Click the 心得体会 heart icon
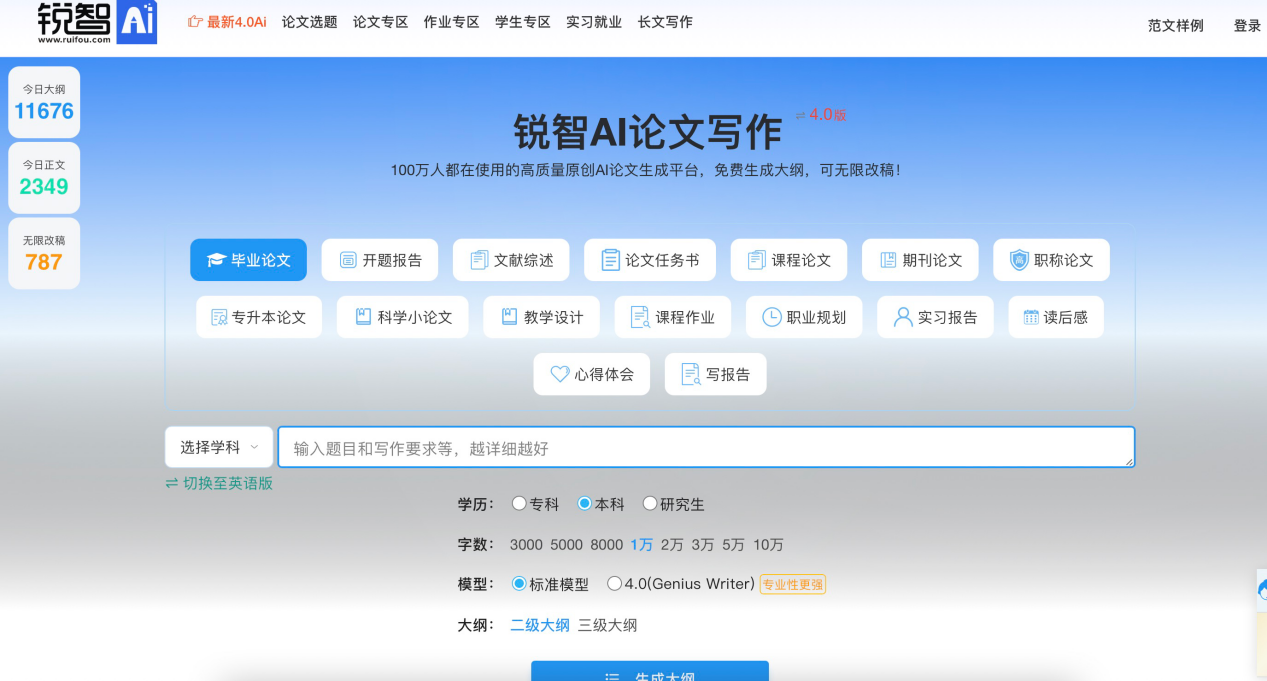This screenshot has height=681, width=1267. pyautogui.click(x=560, y=374)
